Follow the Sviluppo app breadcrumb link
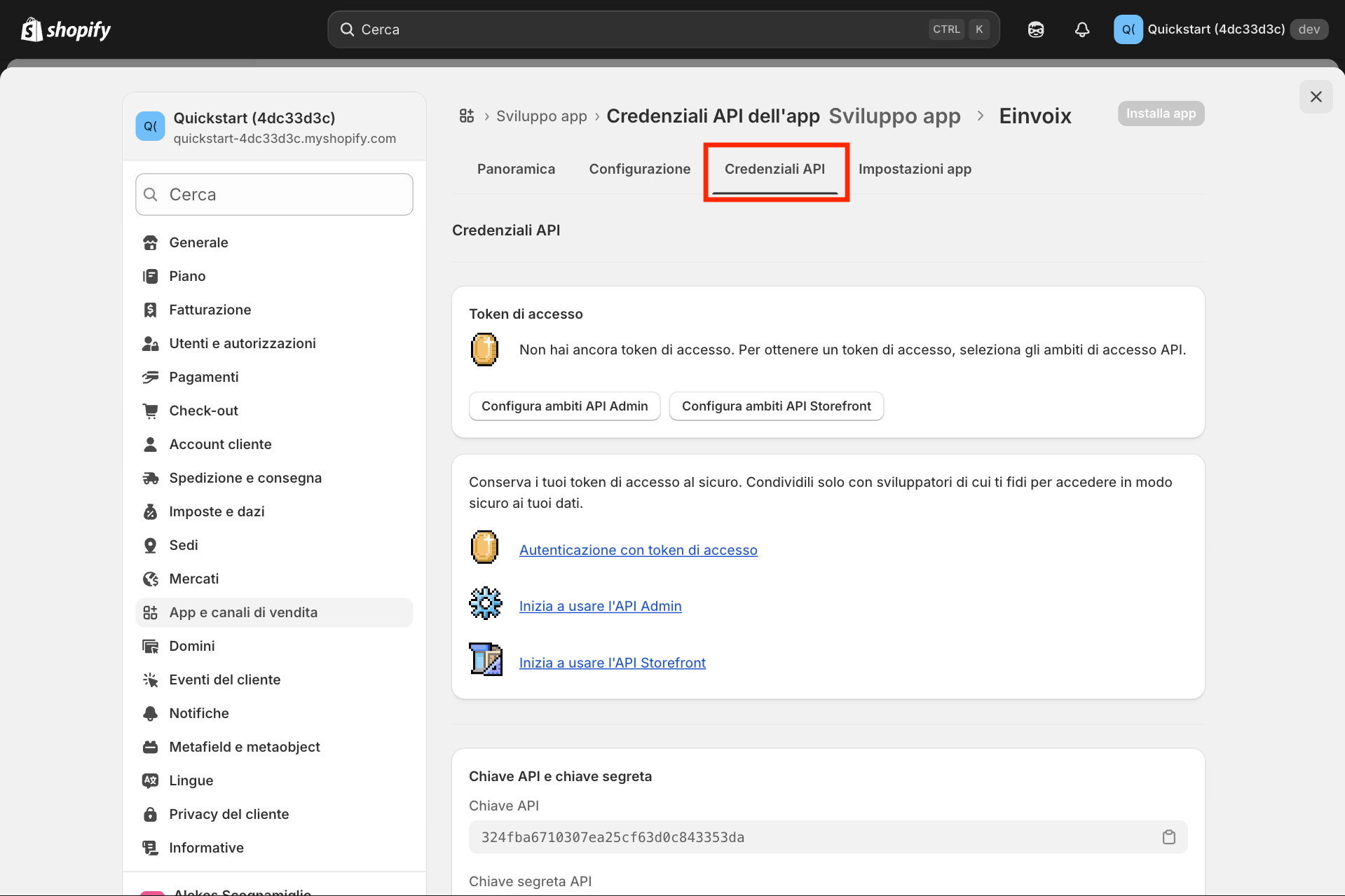The height and width of the screenshot is (896, 1345). tap(541, 116)
